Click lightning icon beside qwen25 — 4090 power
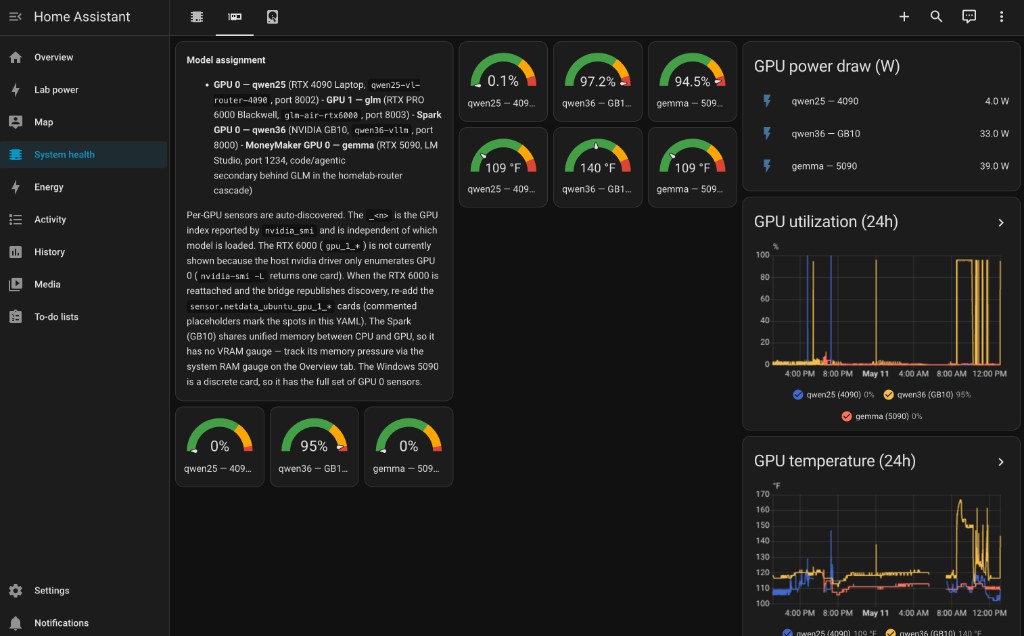Screen dimensions: 1024x636 coord(767,101)
